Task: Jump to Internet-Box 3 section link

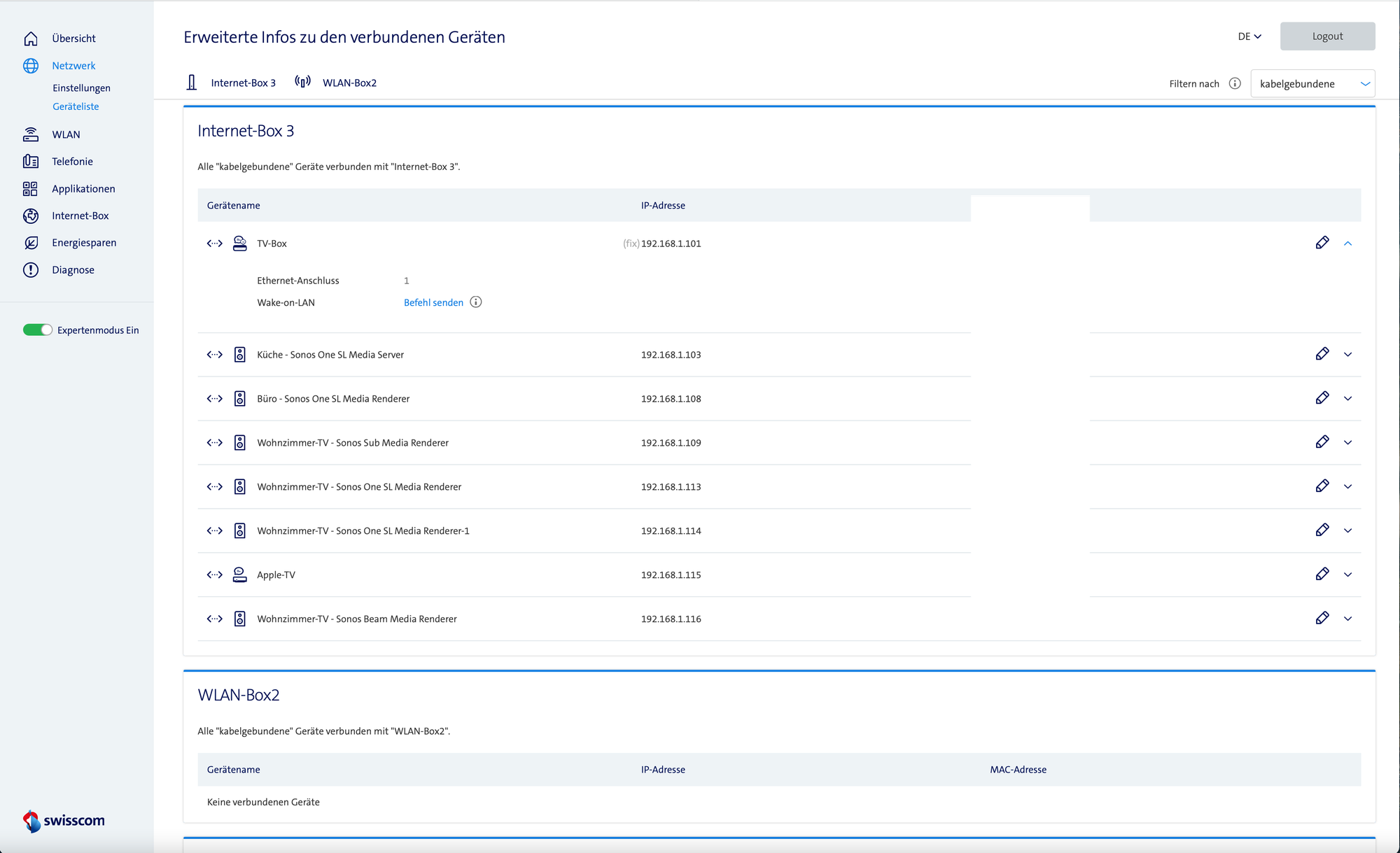Action: (x=243, y=83)
